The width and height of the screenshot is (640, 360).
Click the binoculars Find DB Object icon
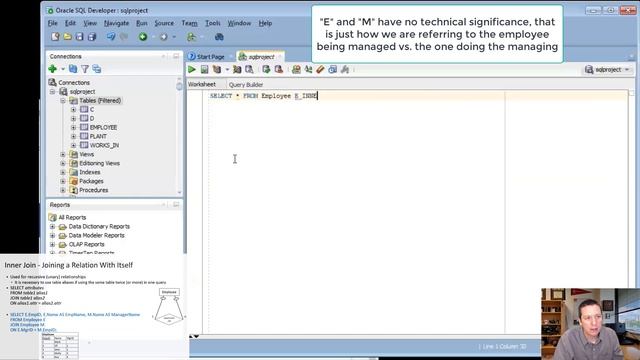point(219,37)
